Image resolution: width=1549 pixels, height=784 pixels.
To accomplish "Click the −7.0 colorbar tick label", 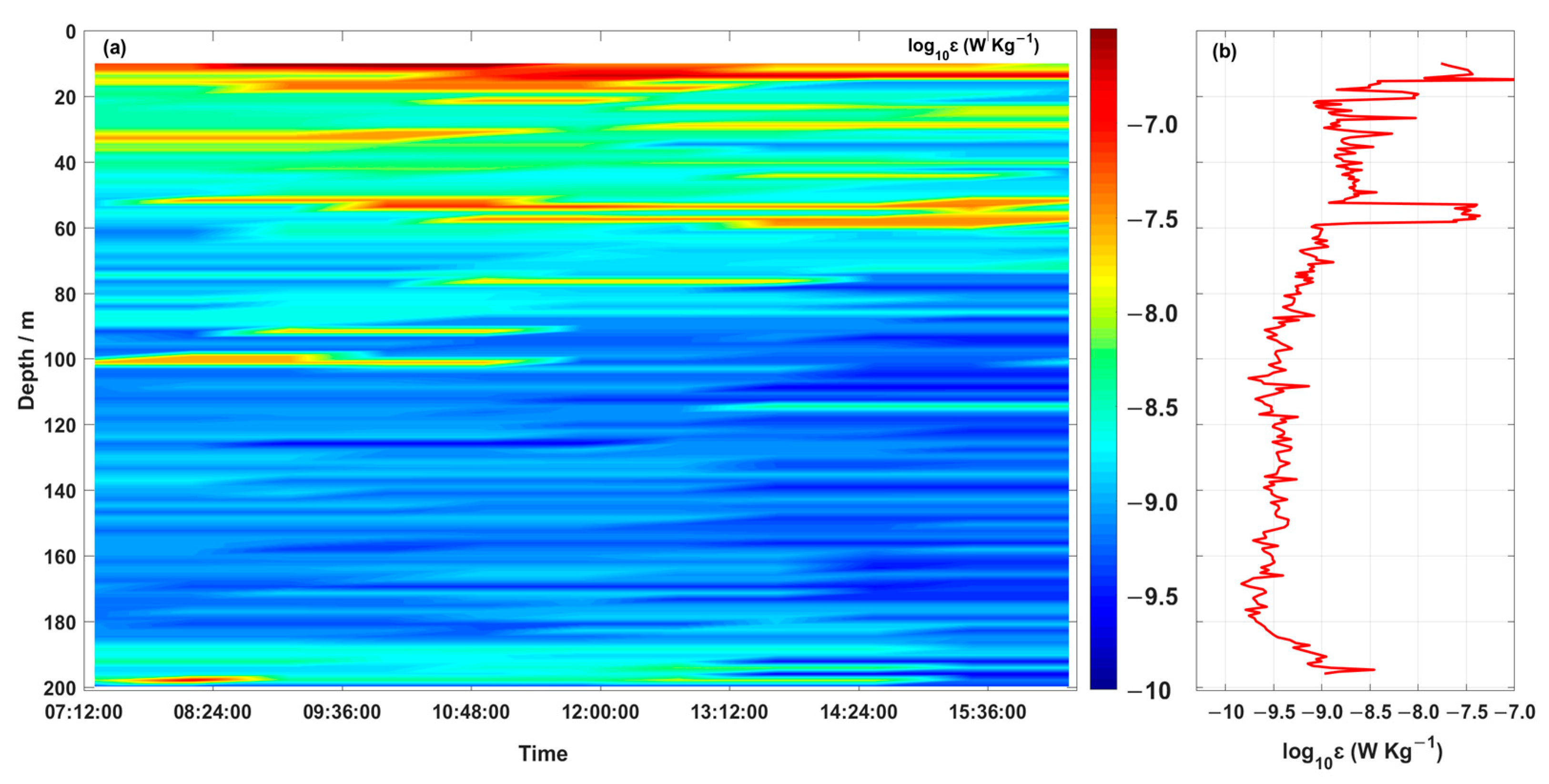I will click(x=1152, y=126).
